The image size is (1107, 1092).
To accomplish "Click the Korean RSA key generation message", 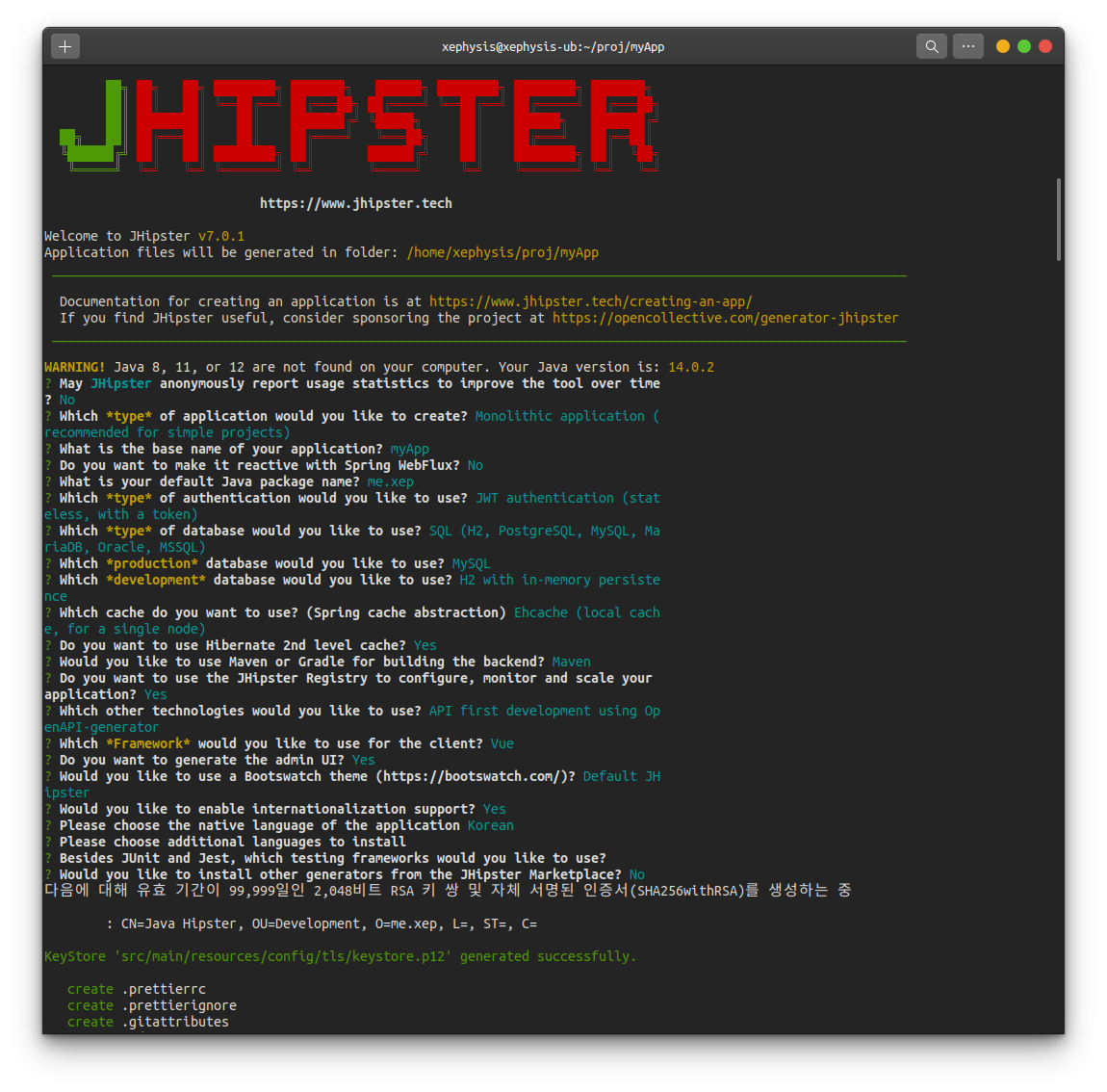I will [448, 891].
